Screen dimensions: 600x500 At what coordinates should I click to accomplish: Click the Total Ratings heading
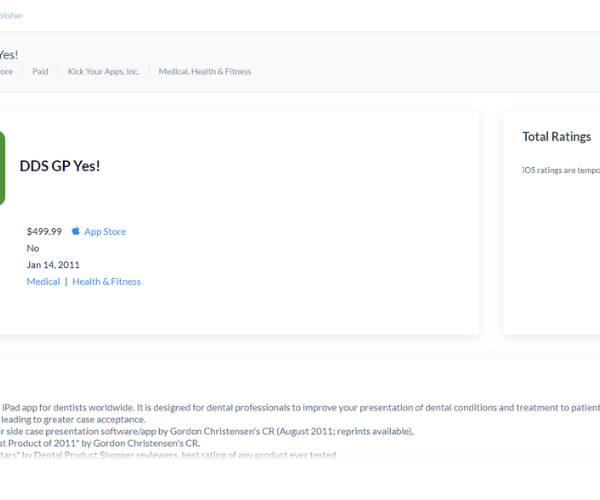coord(557,137)
